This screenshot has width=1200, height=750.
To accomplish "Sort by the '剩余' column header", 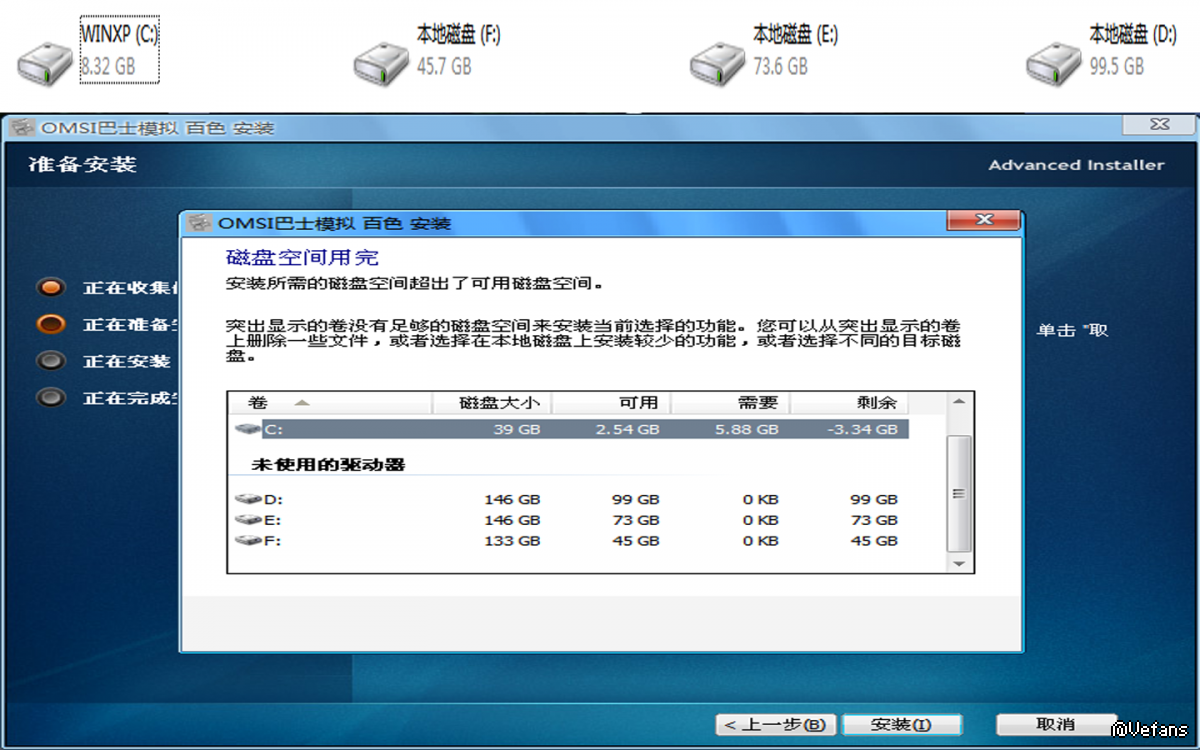I will click(850, 403).
